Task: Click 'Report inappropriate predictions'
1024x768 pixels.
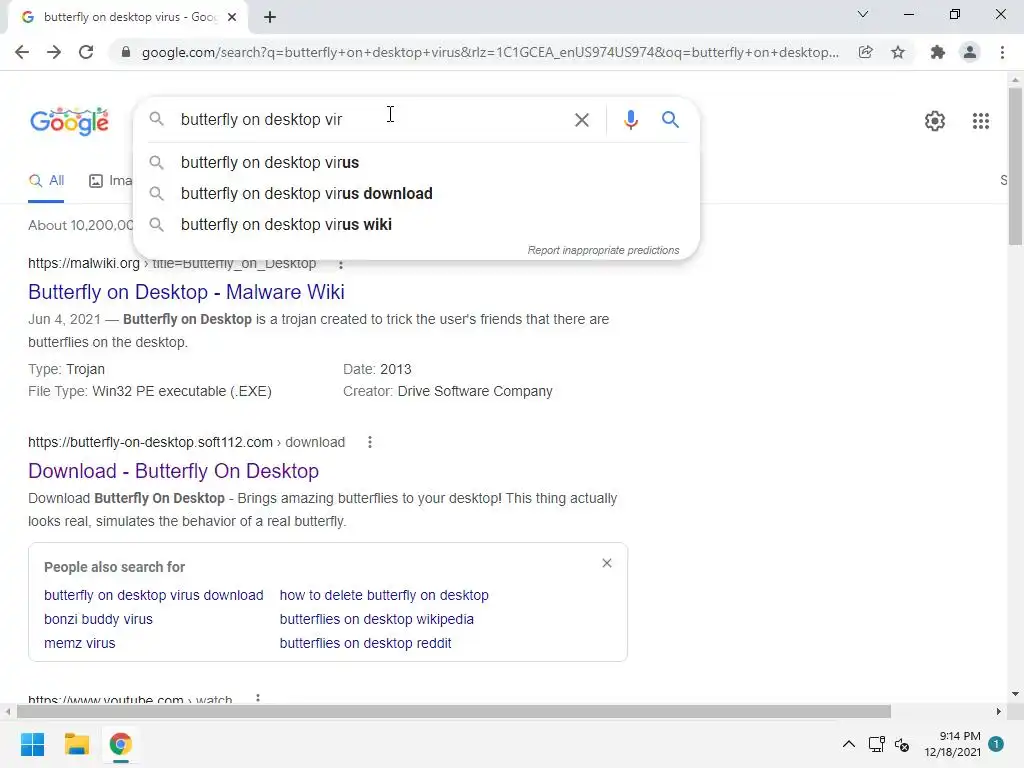Action: pos(603,250)
